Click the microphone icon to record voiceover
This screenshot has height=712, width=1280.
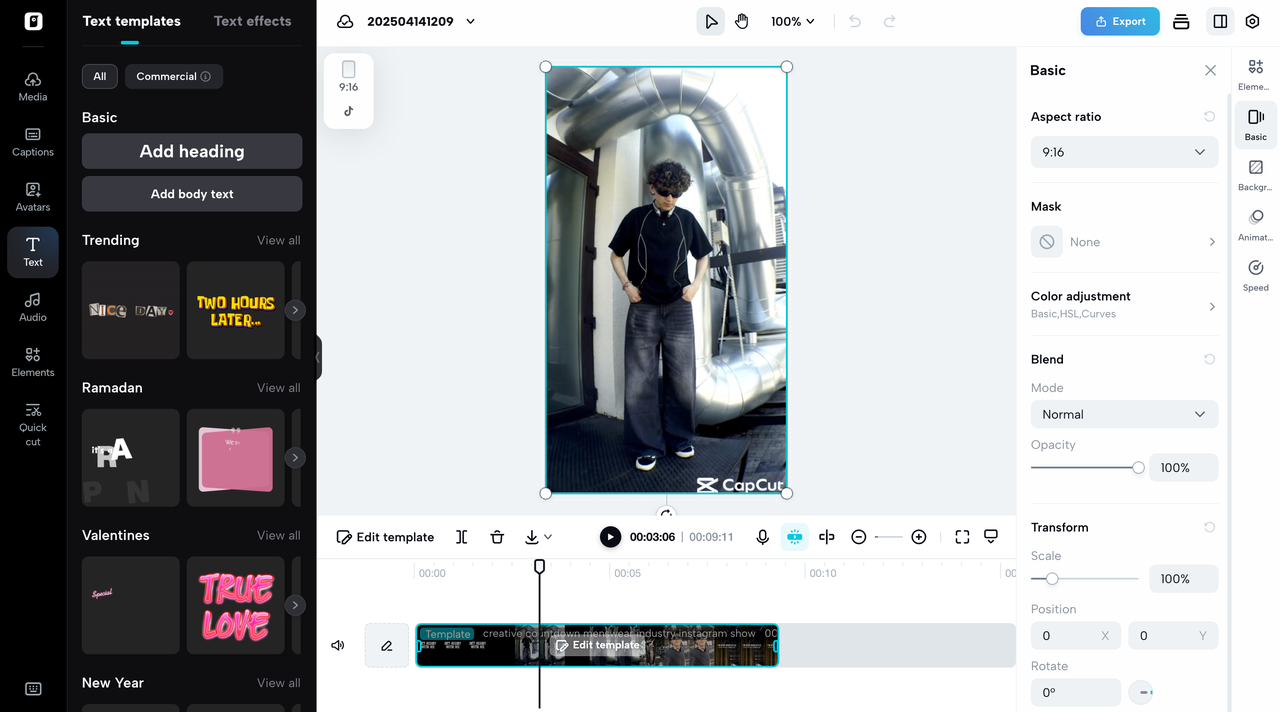[x=762, y=537]
